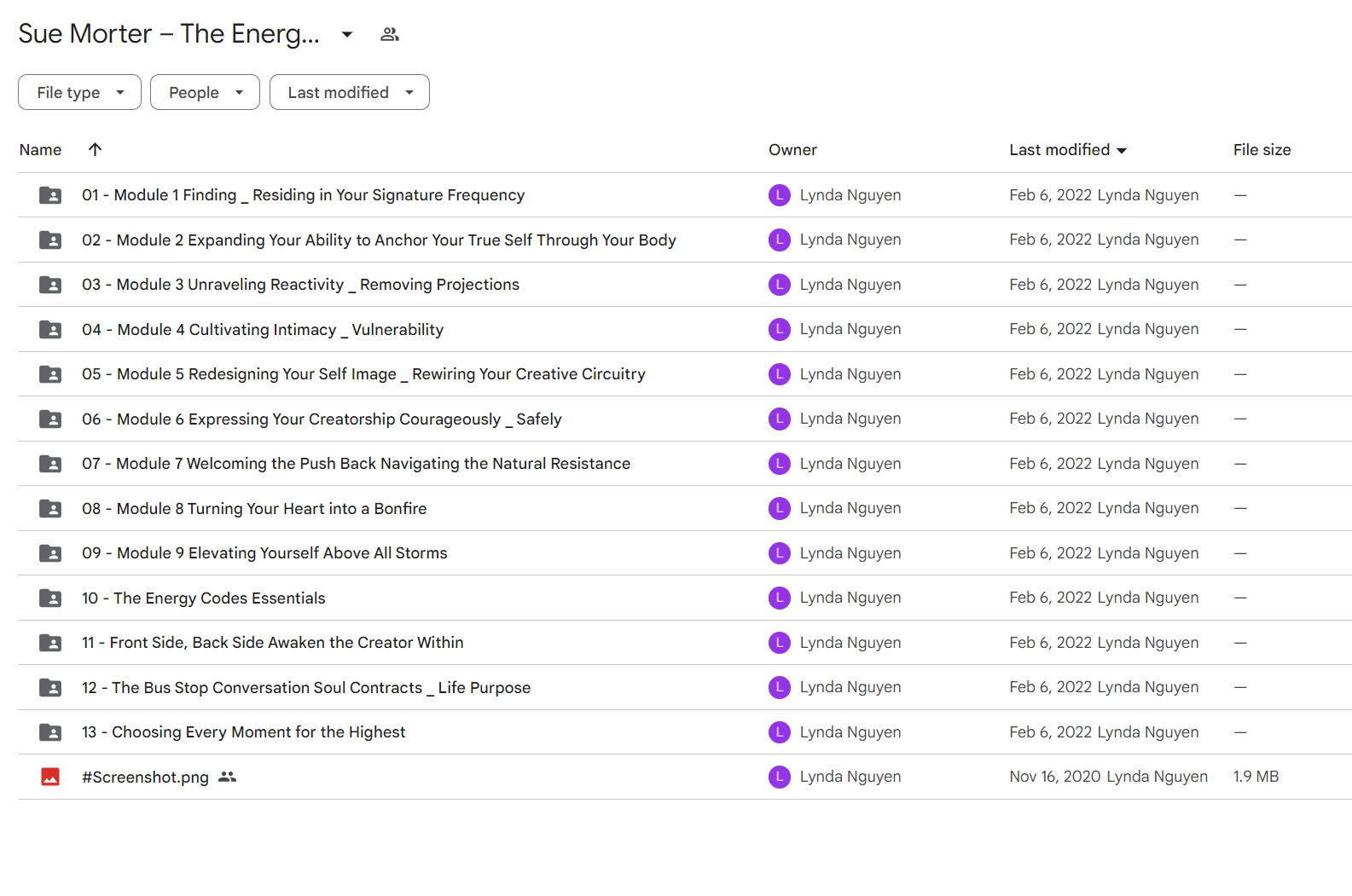Screen dimensions: 1352x896
Task: Click 'Nov 16, 2020' modified date
Action: coord(1055,777)
